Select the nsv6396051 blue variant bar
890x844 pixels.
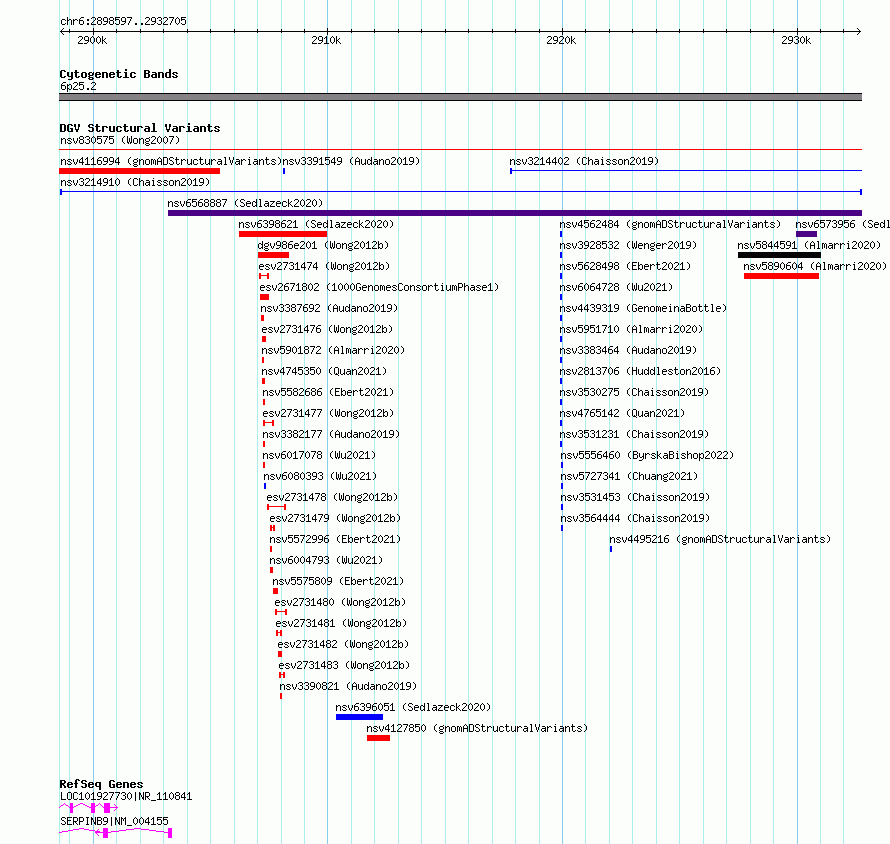click(x=359, y=717)
